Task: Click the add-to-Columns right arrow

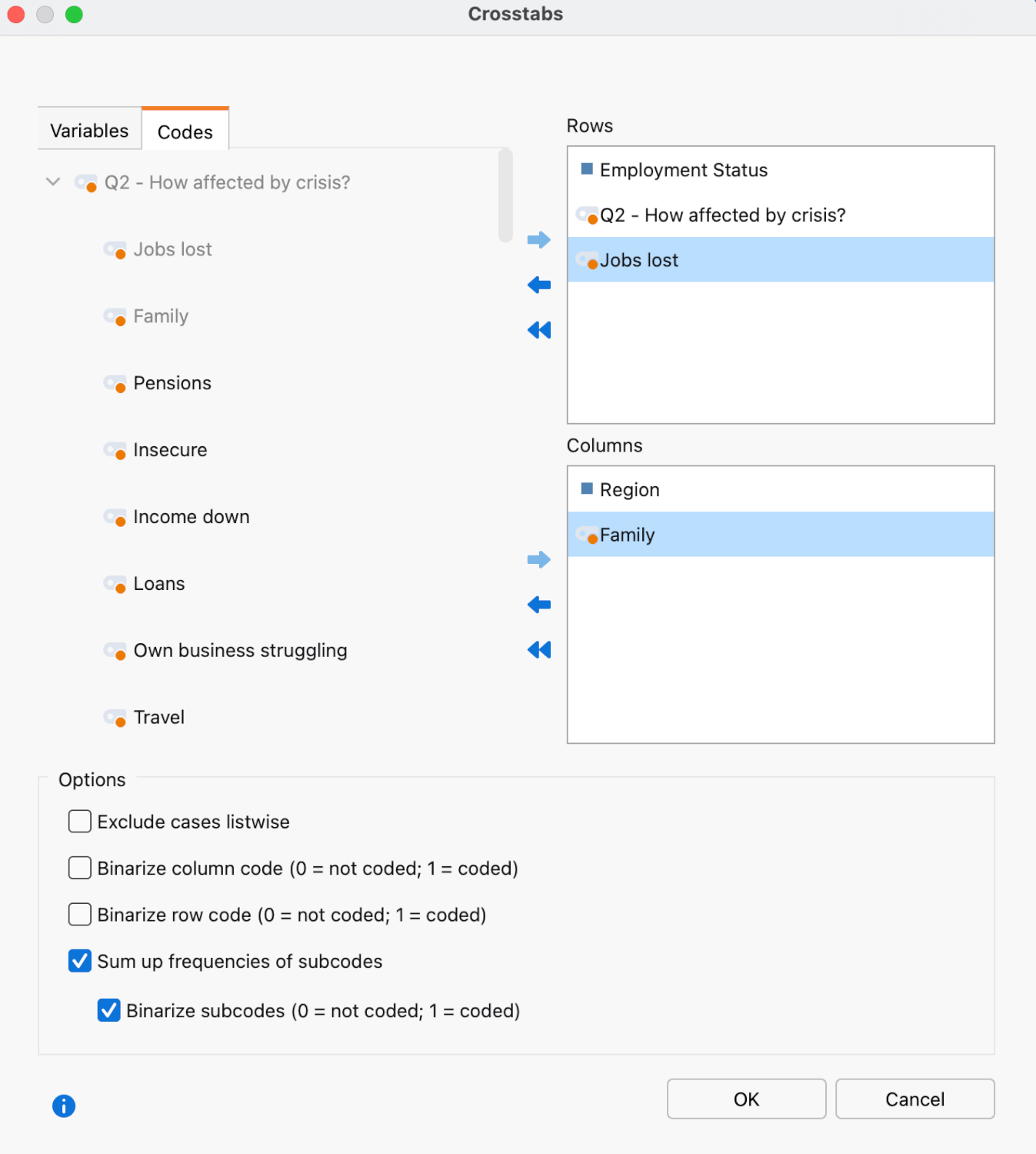Action: pos(538,559)
